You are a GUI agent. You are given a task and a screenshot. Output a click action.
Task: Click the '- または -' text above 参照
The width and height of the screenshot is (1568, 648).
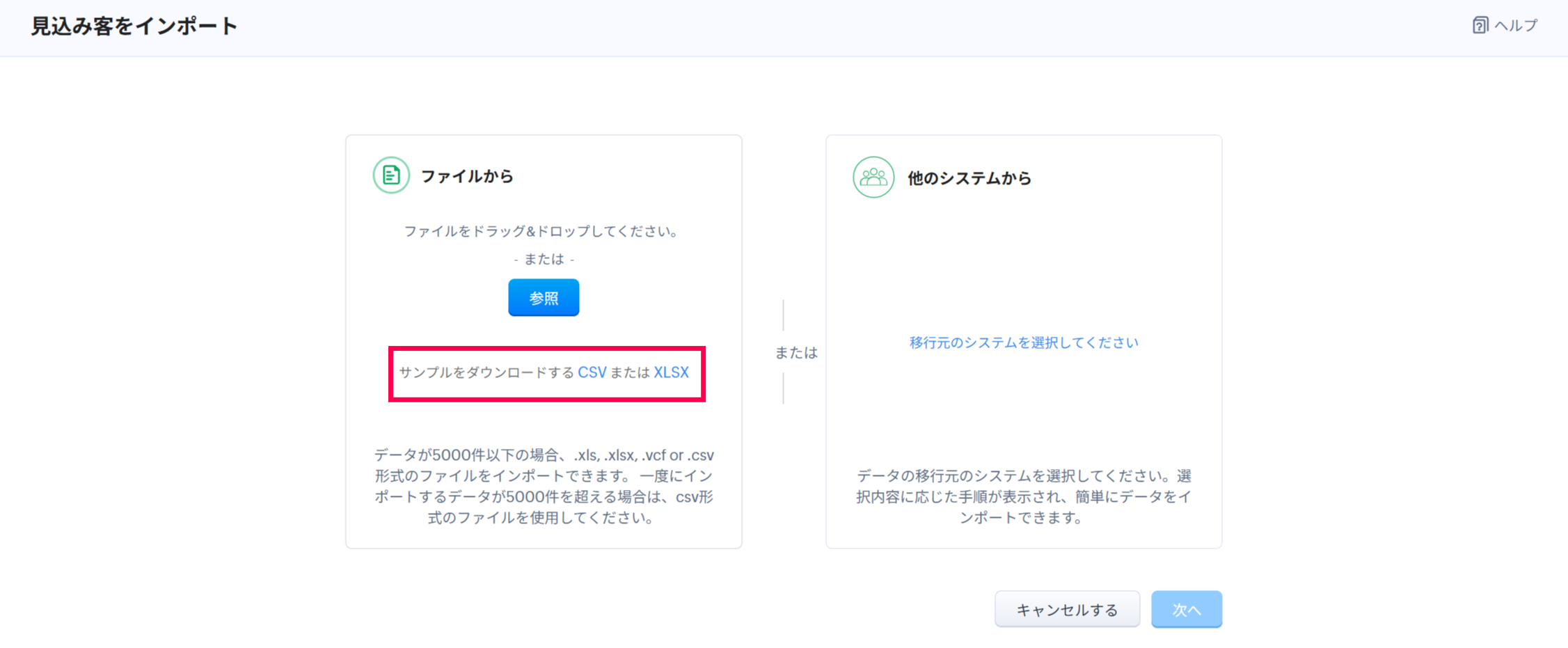pos(544,260)
